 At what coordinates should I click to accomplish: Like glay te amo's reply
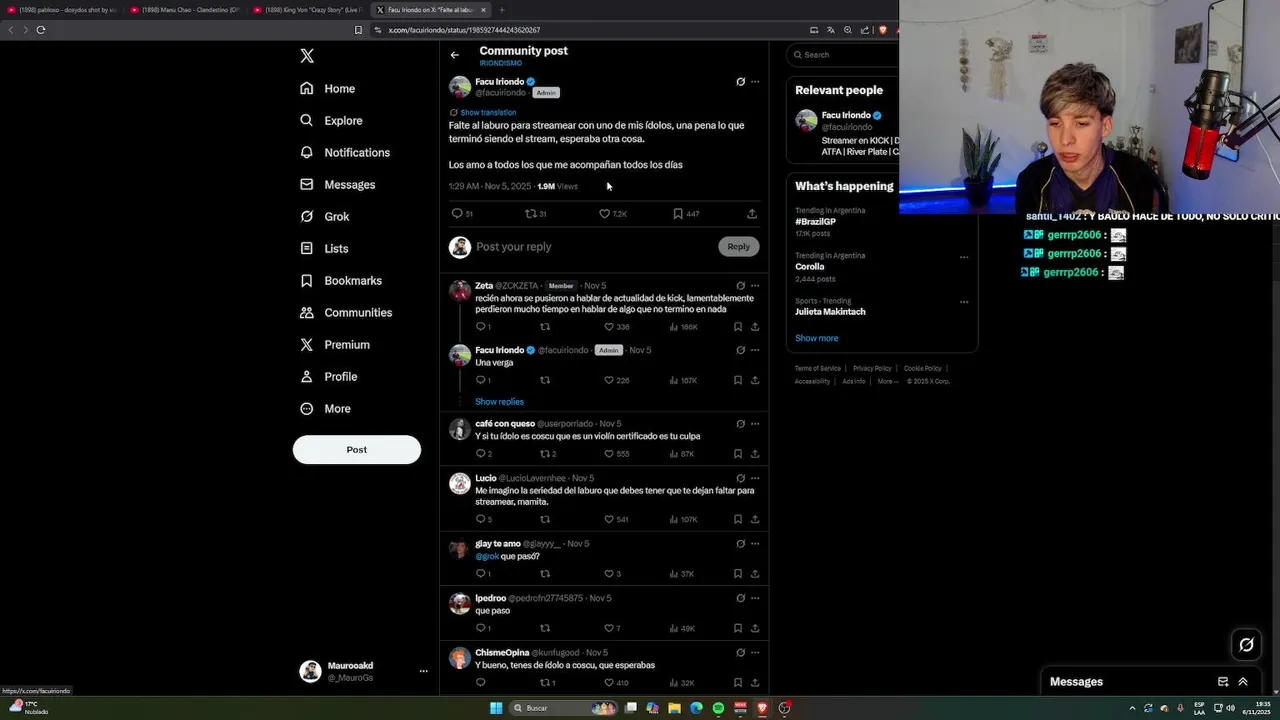click(609, 574)
